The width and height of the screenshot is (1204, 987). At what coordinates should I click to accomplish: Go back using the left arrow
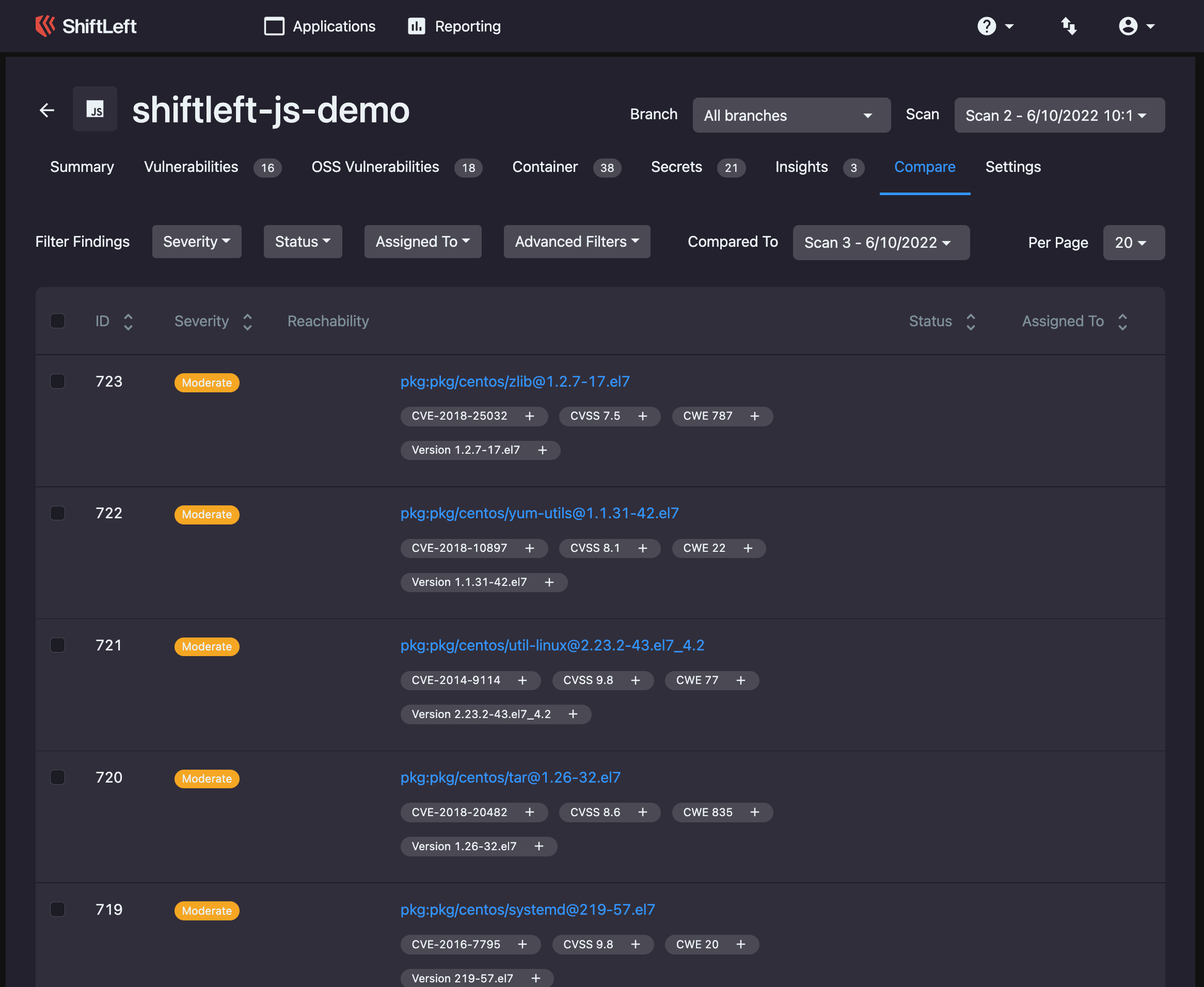(46, 110)
